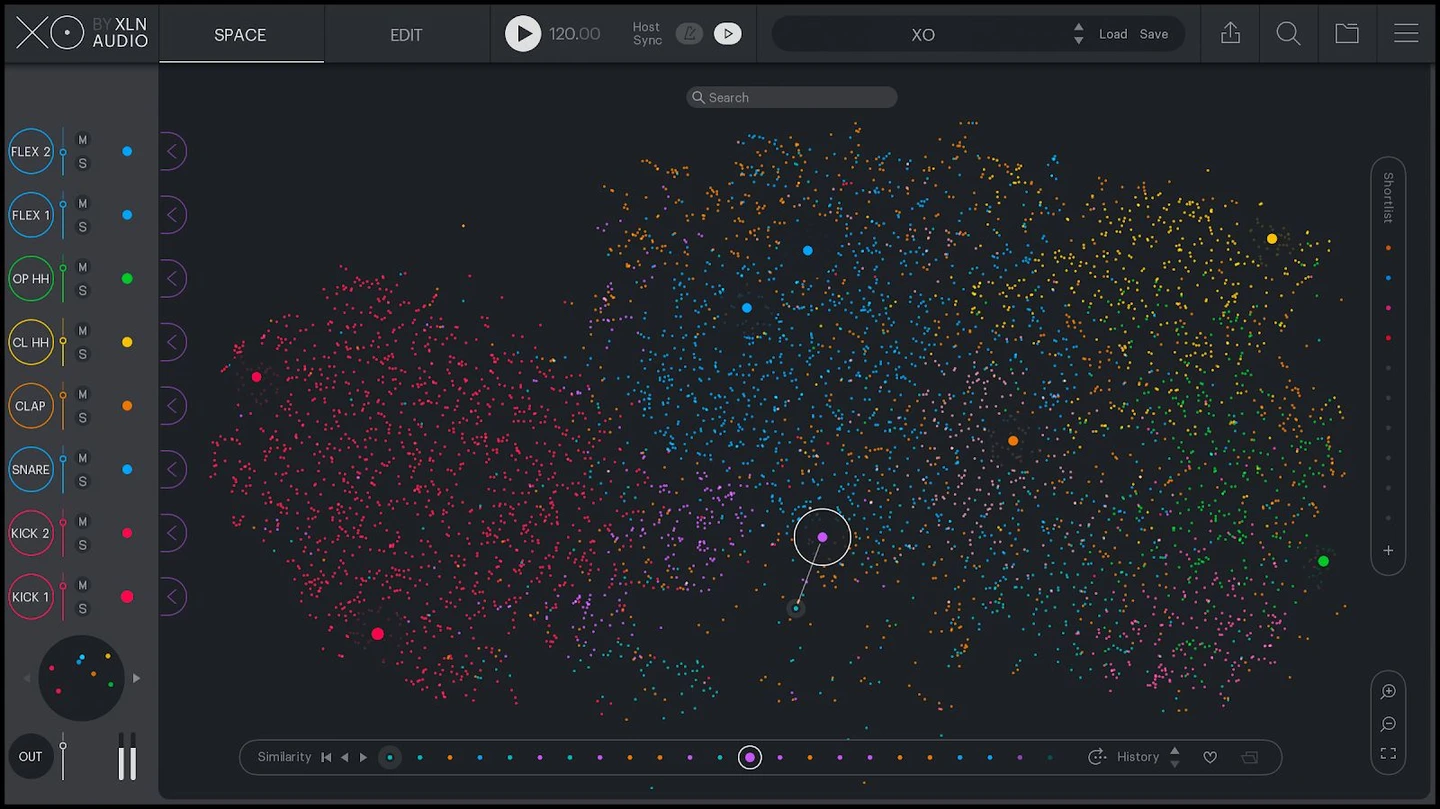Click the OUT volume slider

coord(63,757)
